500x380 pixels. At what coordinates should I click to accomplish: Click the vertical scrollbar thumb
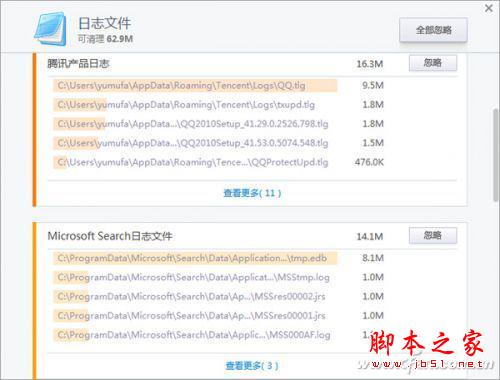496,155
